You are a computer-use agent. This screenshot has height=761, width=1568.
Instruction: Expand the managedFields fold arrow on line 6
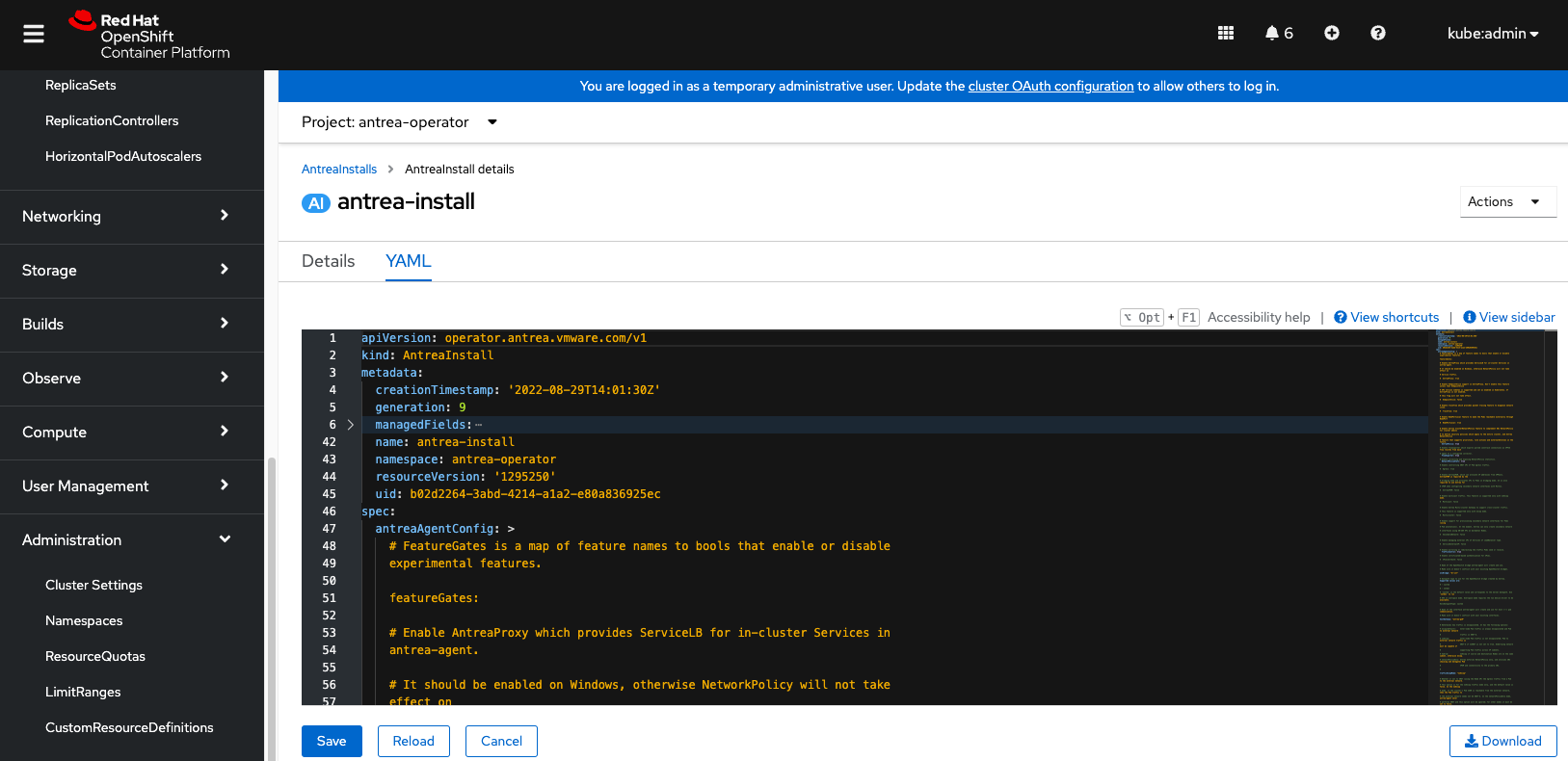[351, 425]
